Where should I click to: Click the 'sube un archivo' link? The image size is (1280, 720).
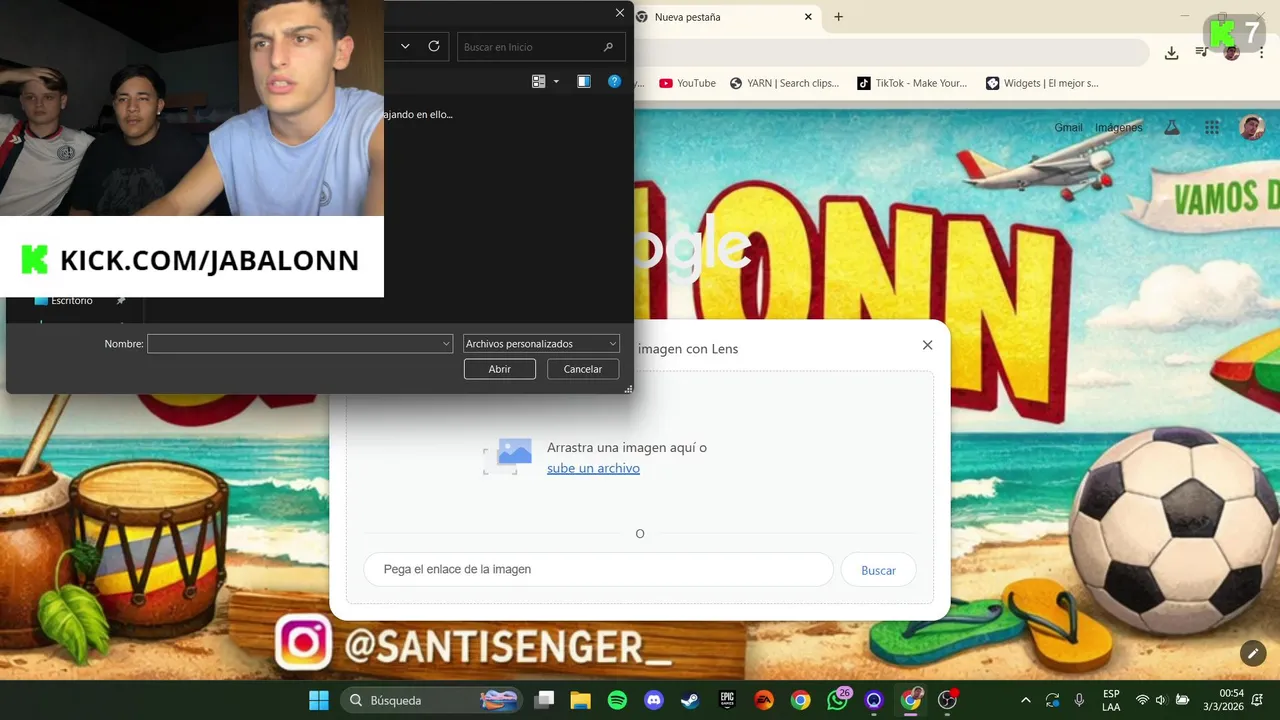coord(593,468)
